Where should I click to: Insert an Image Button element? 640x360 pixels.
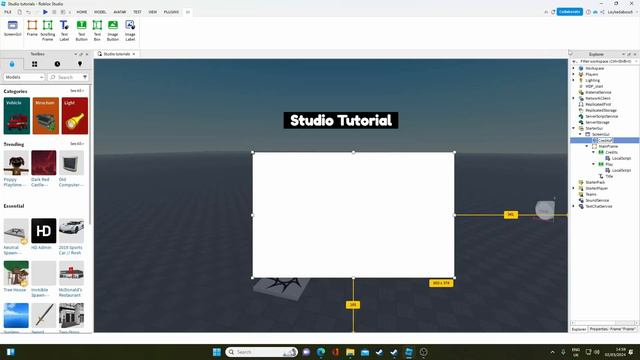[x=113, y=31]
